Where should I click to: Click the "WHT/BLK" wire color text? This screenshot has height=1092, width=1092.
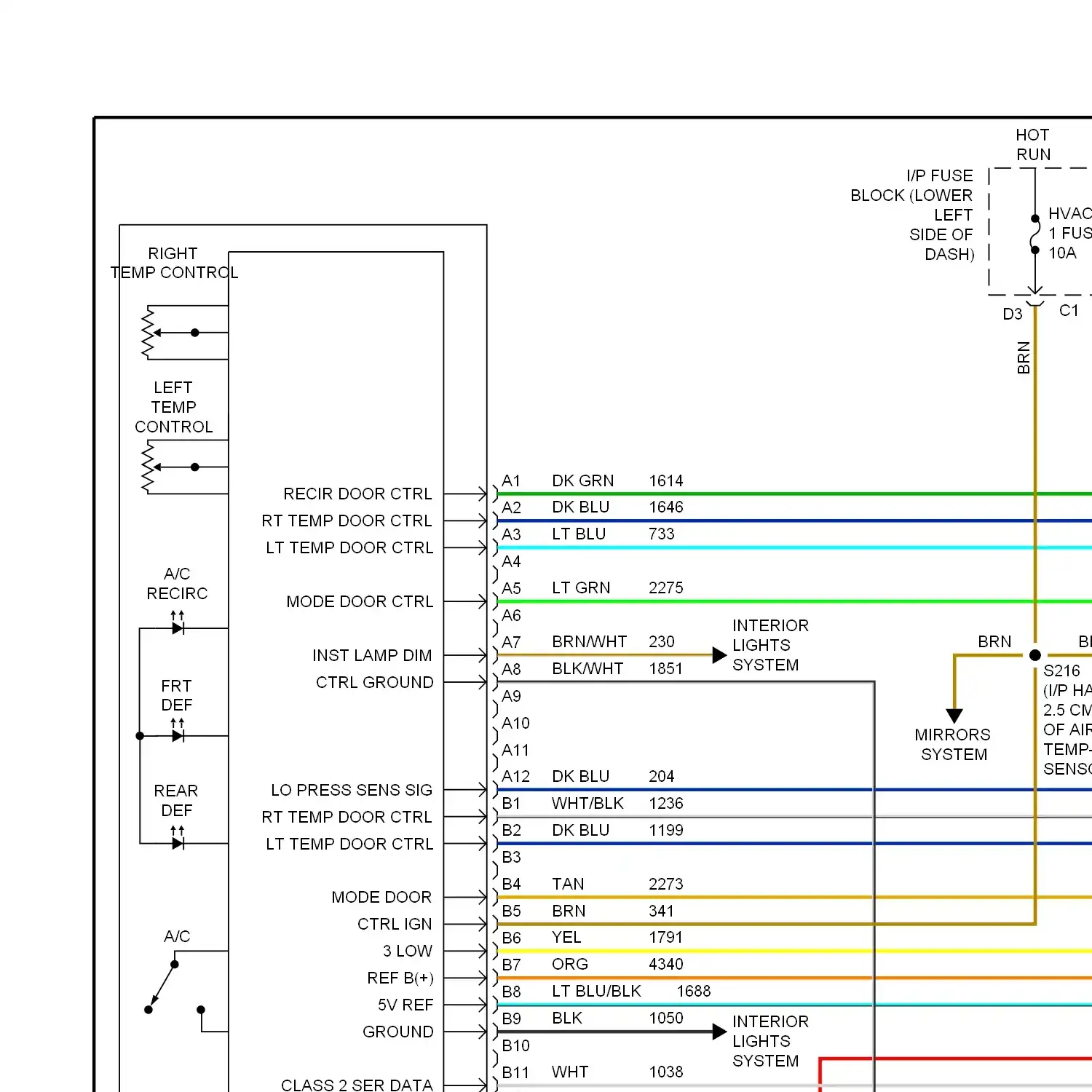tap(587, 803)
